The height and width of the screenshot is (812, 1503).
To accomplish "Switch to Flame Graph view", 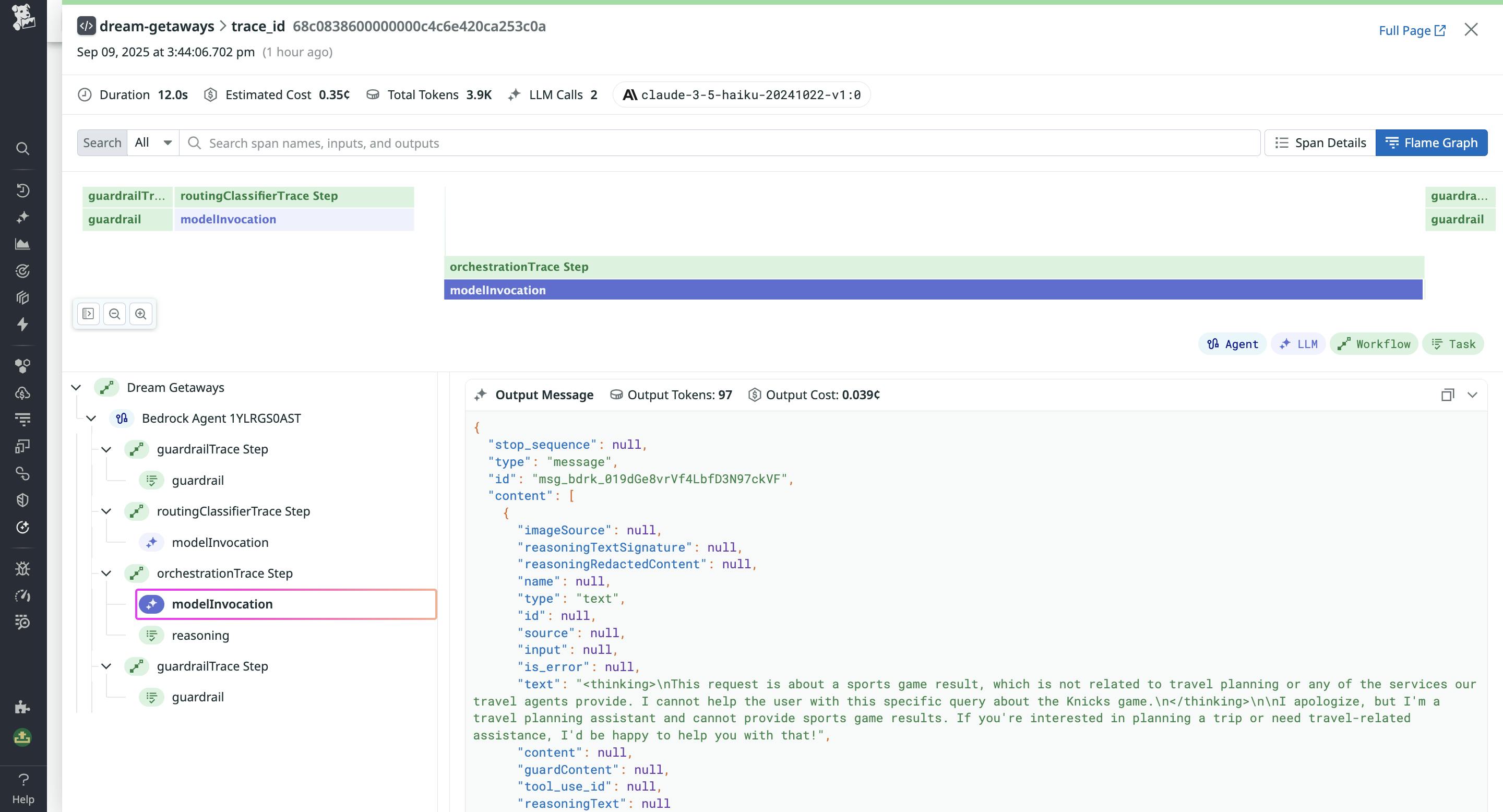I will point(1431,143).
